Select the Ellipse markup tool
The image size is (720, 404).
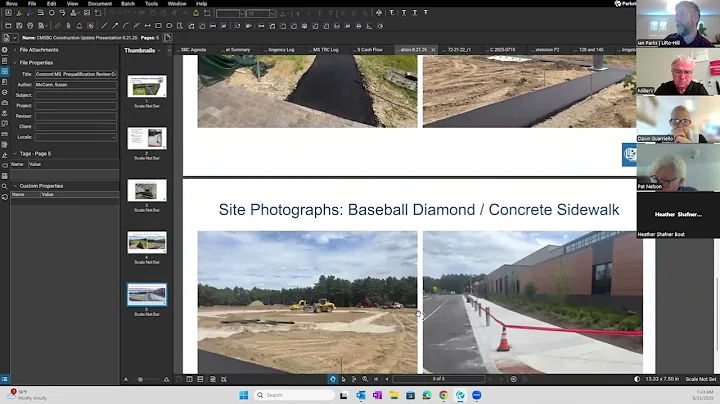coord(169,26)
